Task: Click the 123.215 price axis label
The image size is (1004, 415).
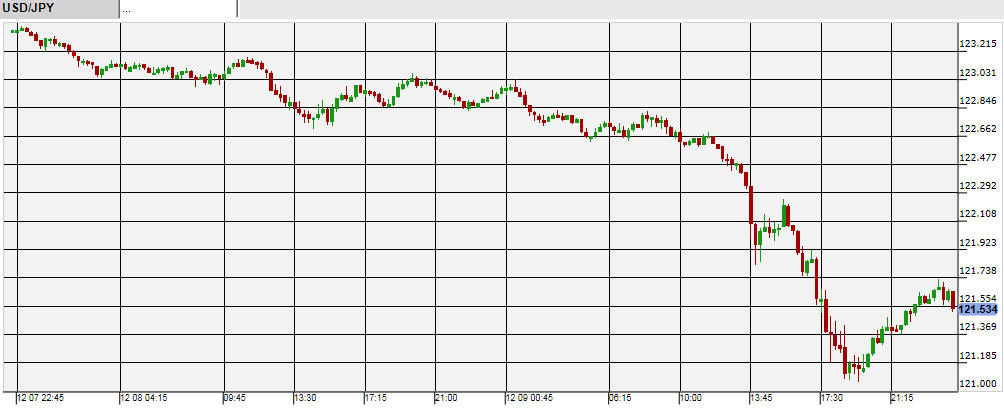Action: (979, 44)
